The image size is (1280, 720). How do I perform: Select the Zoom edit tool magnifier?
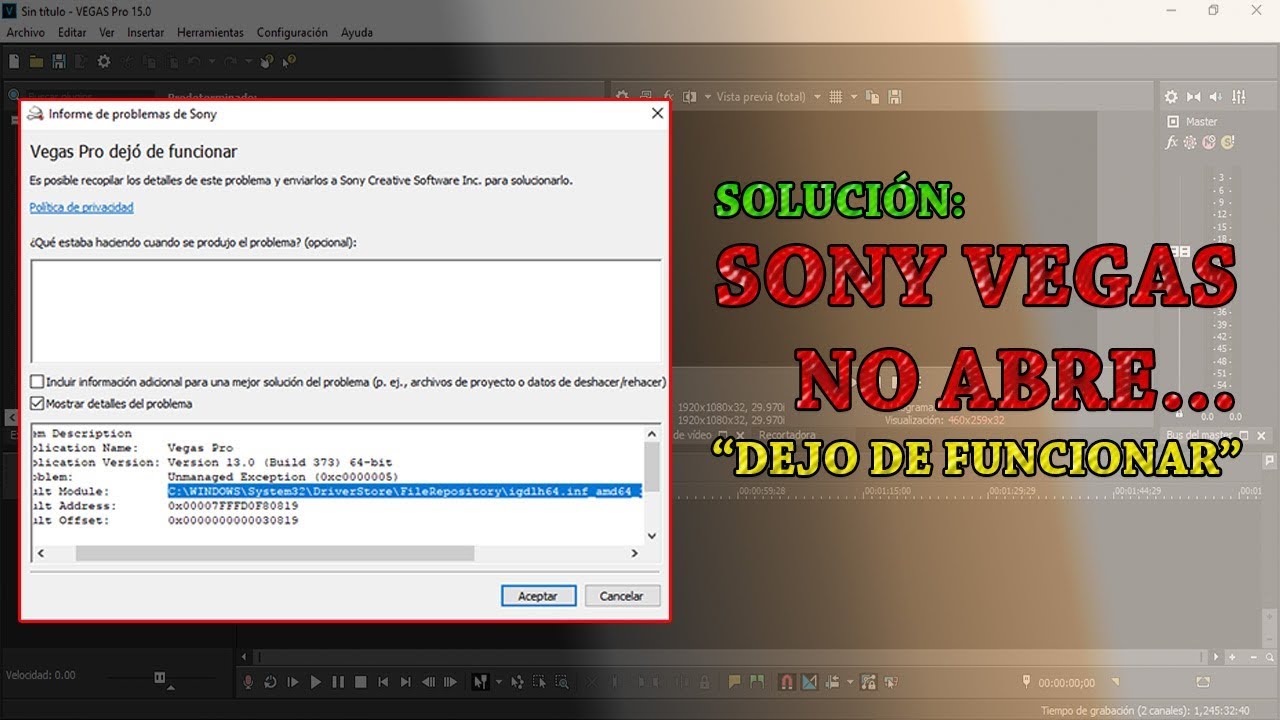coord(562,682)
